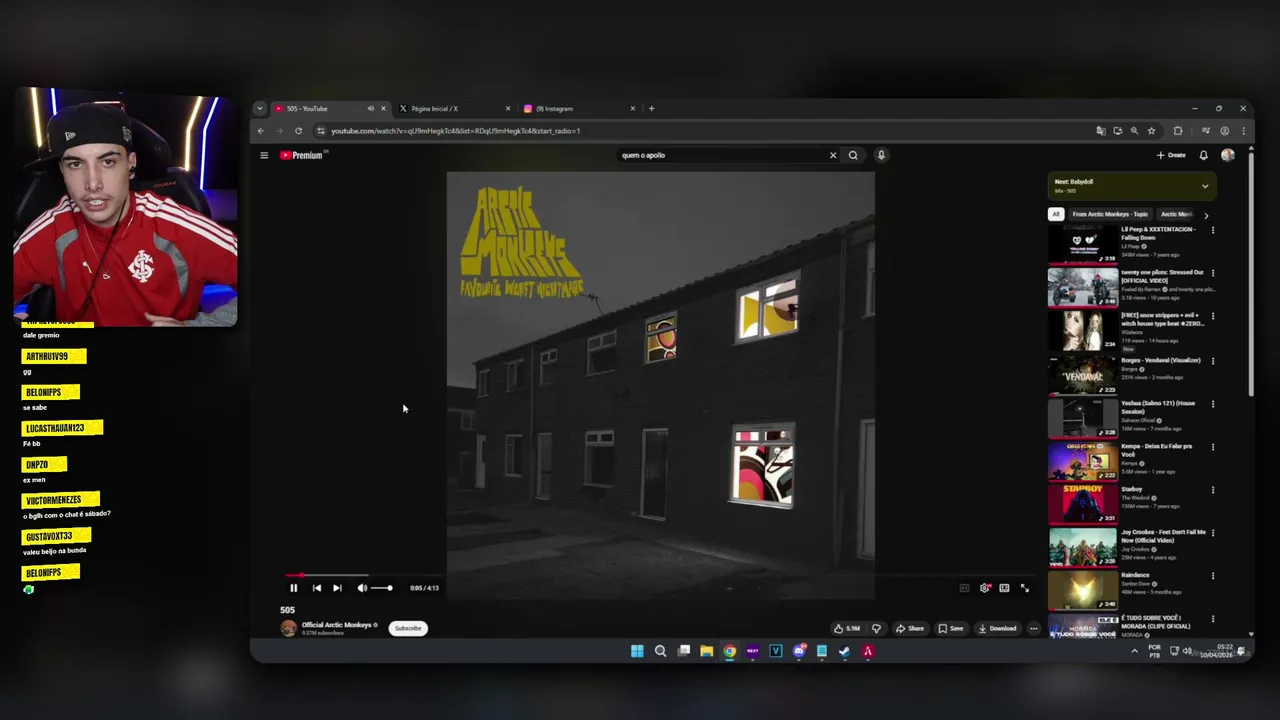Screen dimensions: 1280x720
Task: Click the youtube.com address bar URL
Action: pos(455,131)
